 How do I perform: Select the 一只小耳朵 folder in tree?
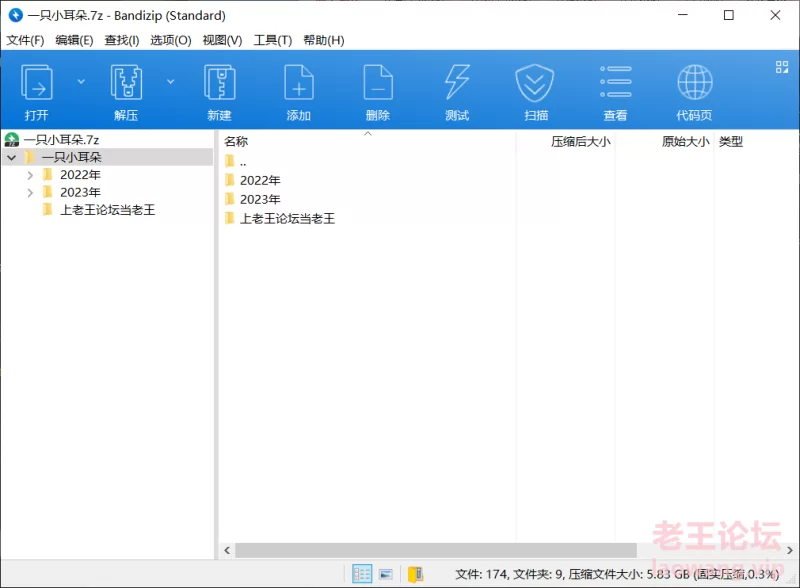click(71, 157)
